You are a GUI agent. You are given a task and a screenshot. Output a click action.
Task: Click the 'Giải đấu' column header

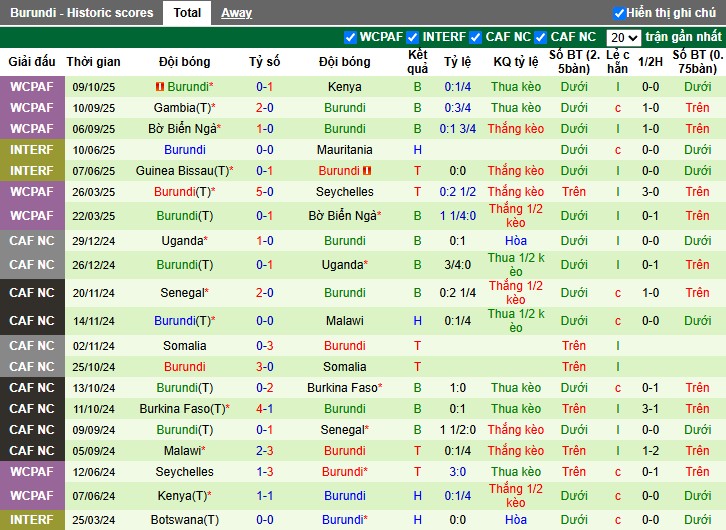coord(32,62)
